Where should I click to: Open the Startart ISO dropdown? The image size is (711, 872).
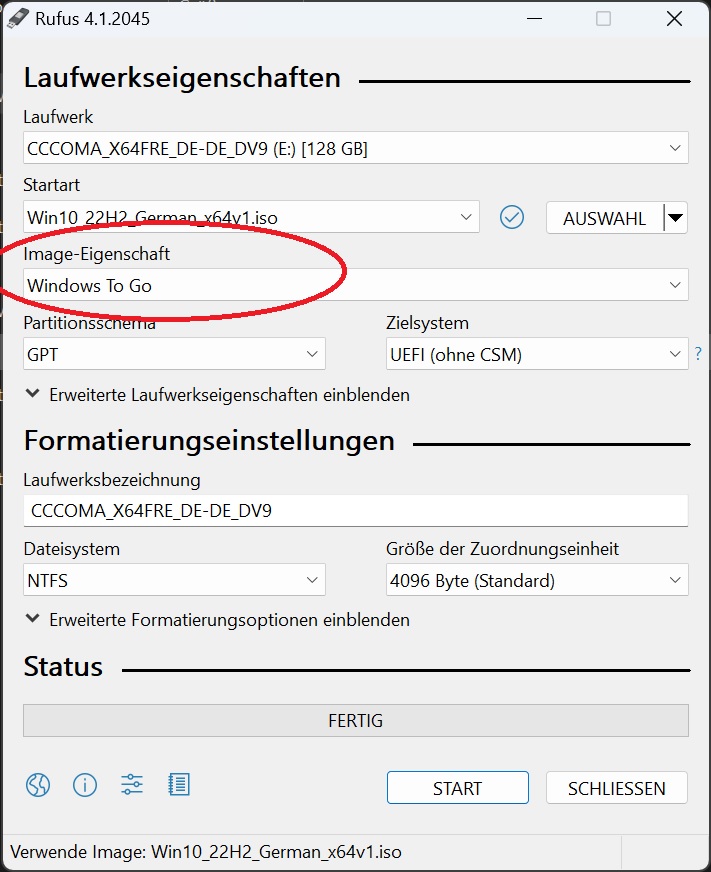(251, 217)
